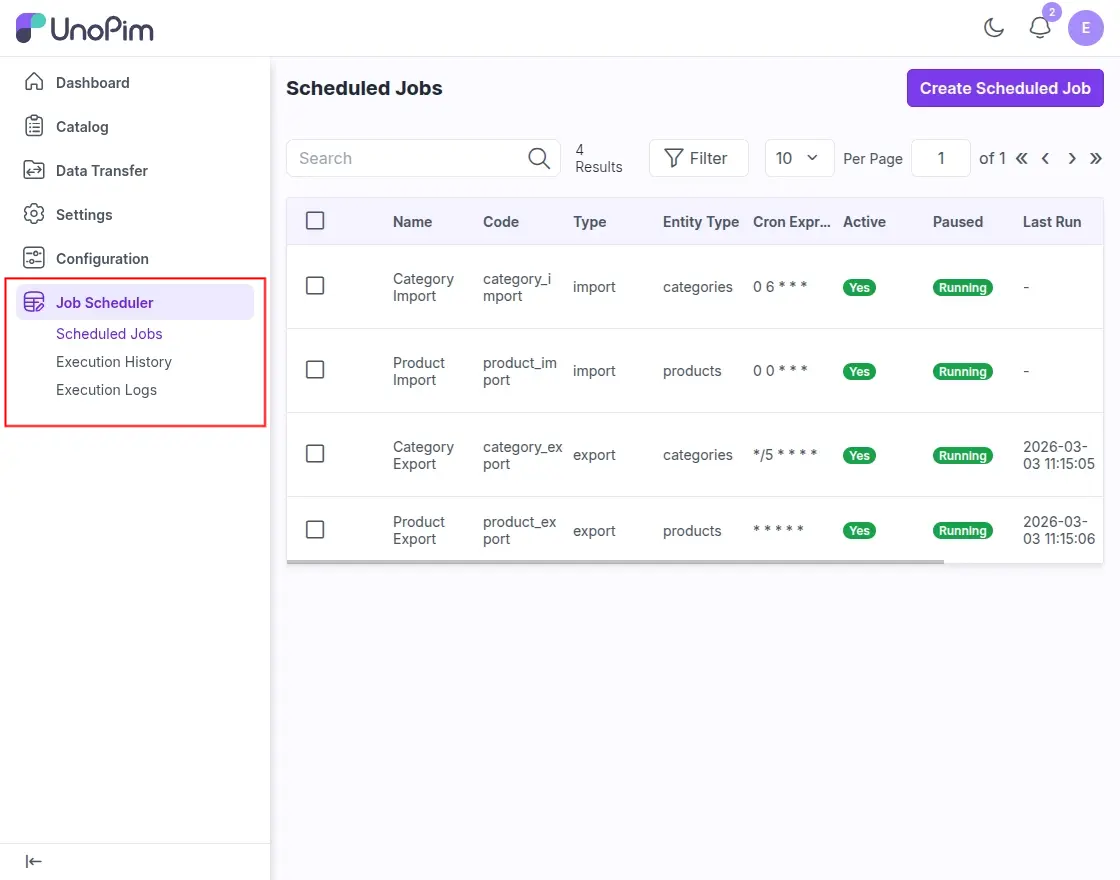1120x880 pixels.
Task: Sort by Entity Type column header
Action: pyautogui.click(x=701, y=221)
